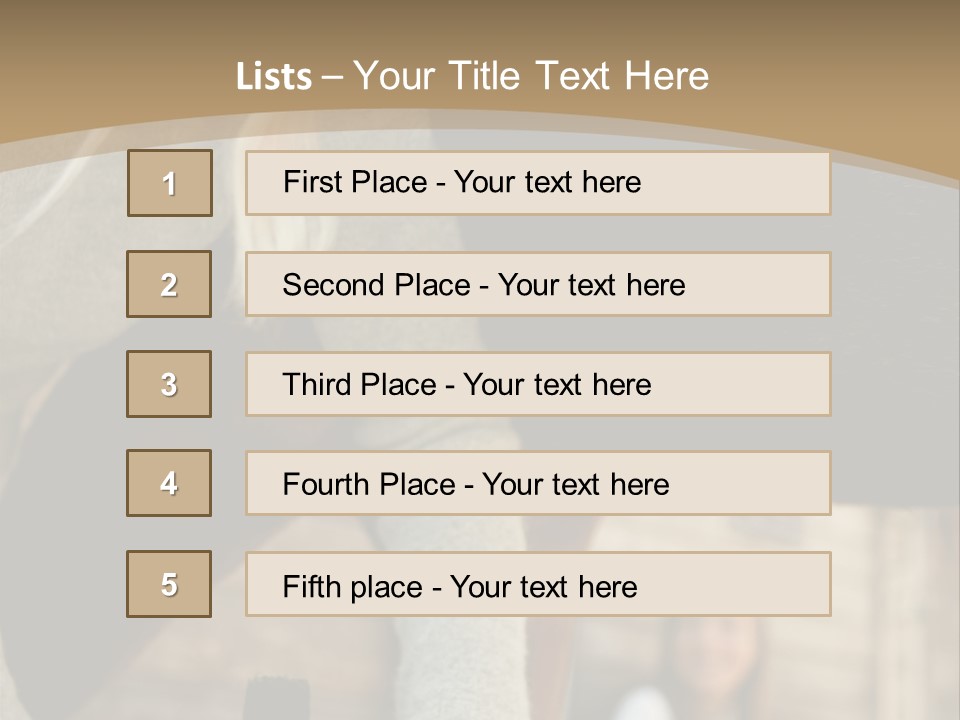
Task: Click the word "Fifth" in the bottom list item
Action: point(312,586)
